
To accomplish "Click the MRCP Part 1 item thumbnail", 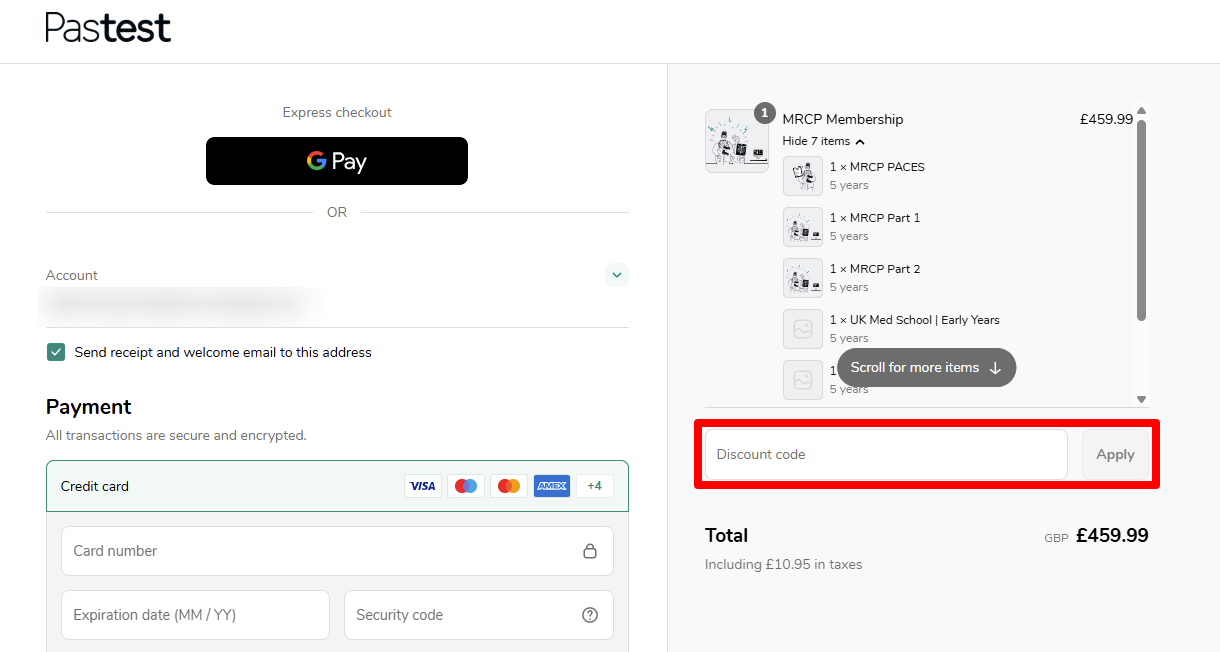I will [803, 227].
